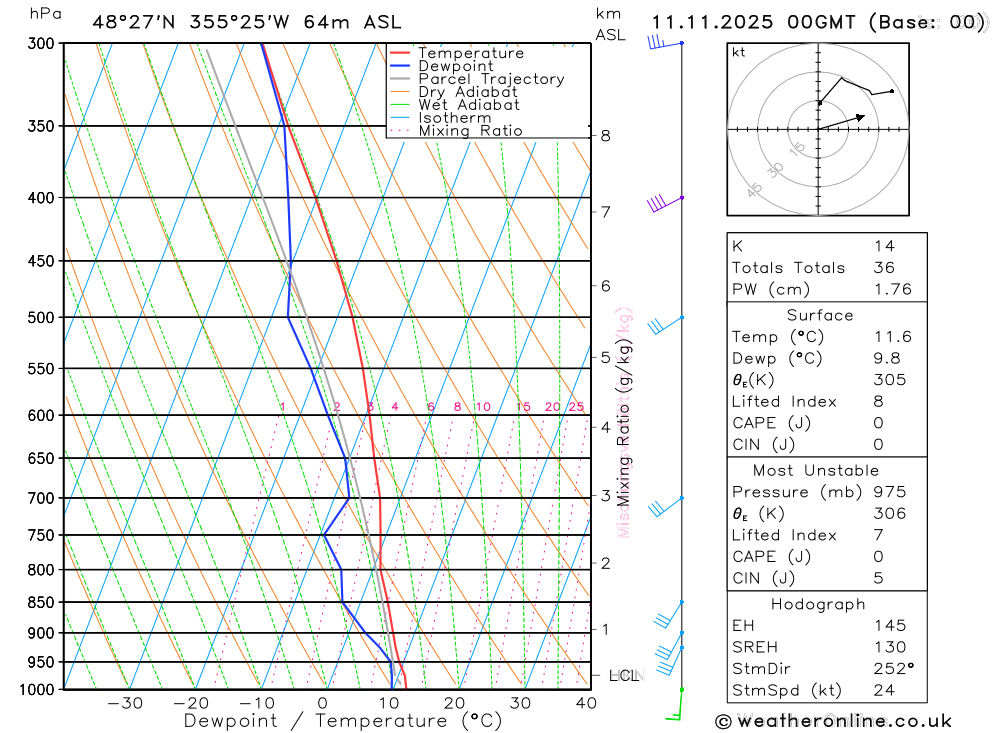Screen dimensions: 1000x733
Task: Click the 4 km altitude label
Action: pyautogui.click(x=605, y=427)
